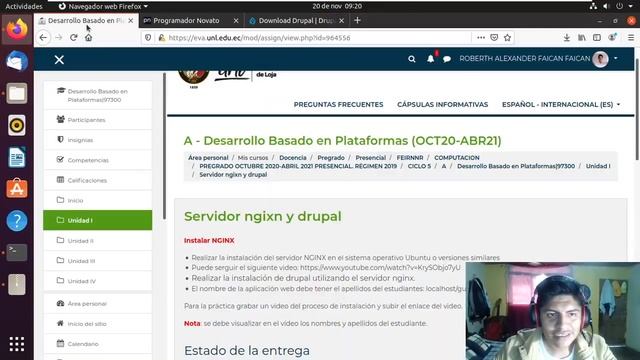Open course Desarrollo Basado en Plataformas|97300 sidebar item
This screenshot has width=640, height=360.
click(98, 95)
